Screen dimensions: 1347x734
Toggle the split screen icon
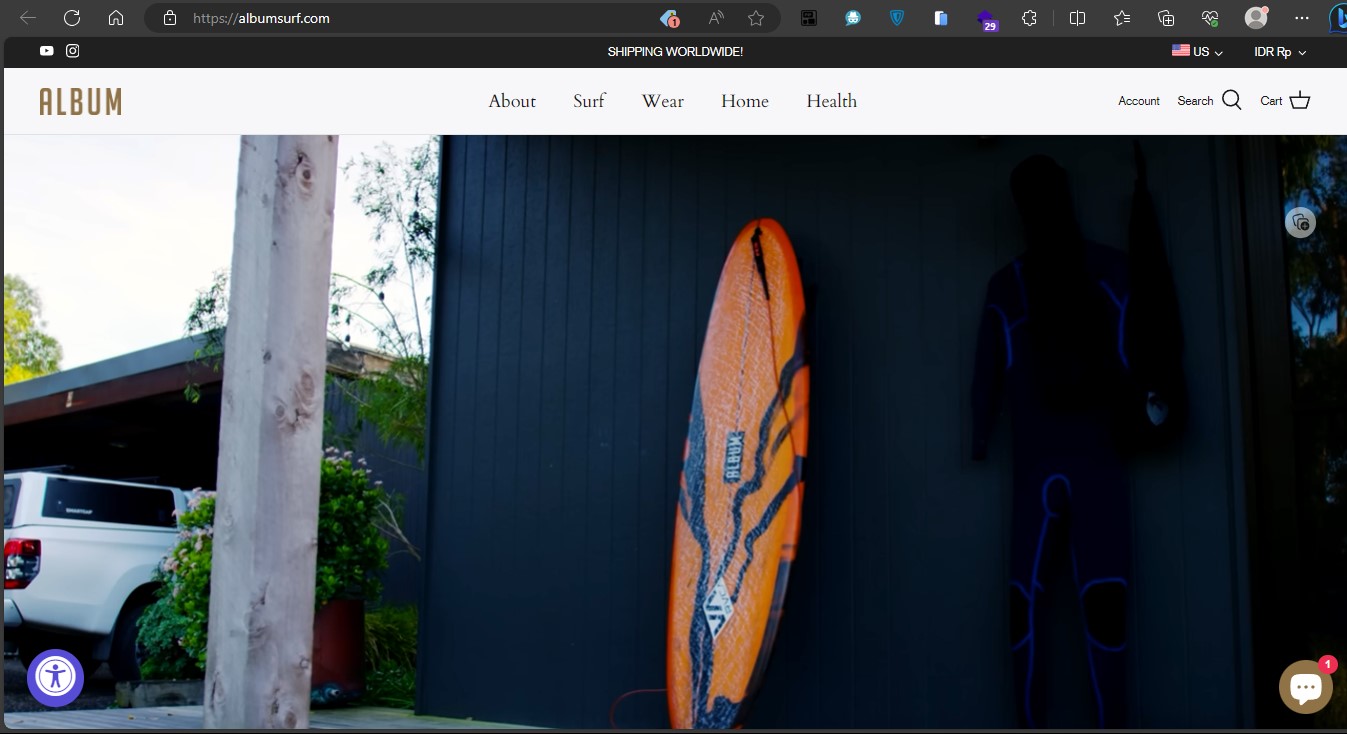pyautogui.click(x=1077, y=18)
